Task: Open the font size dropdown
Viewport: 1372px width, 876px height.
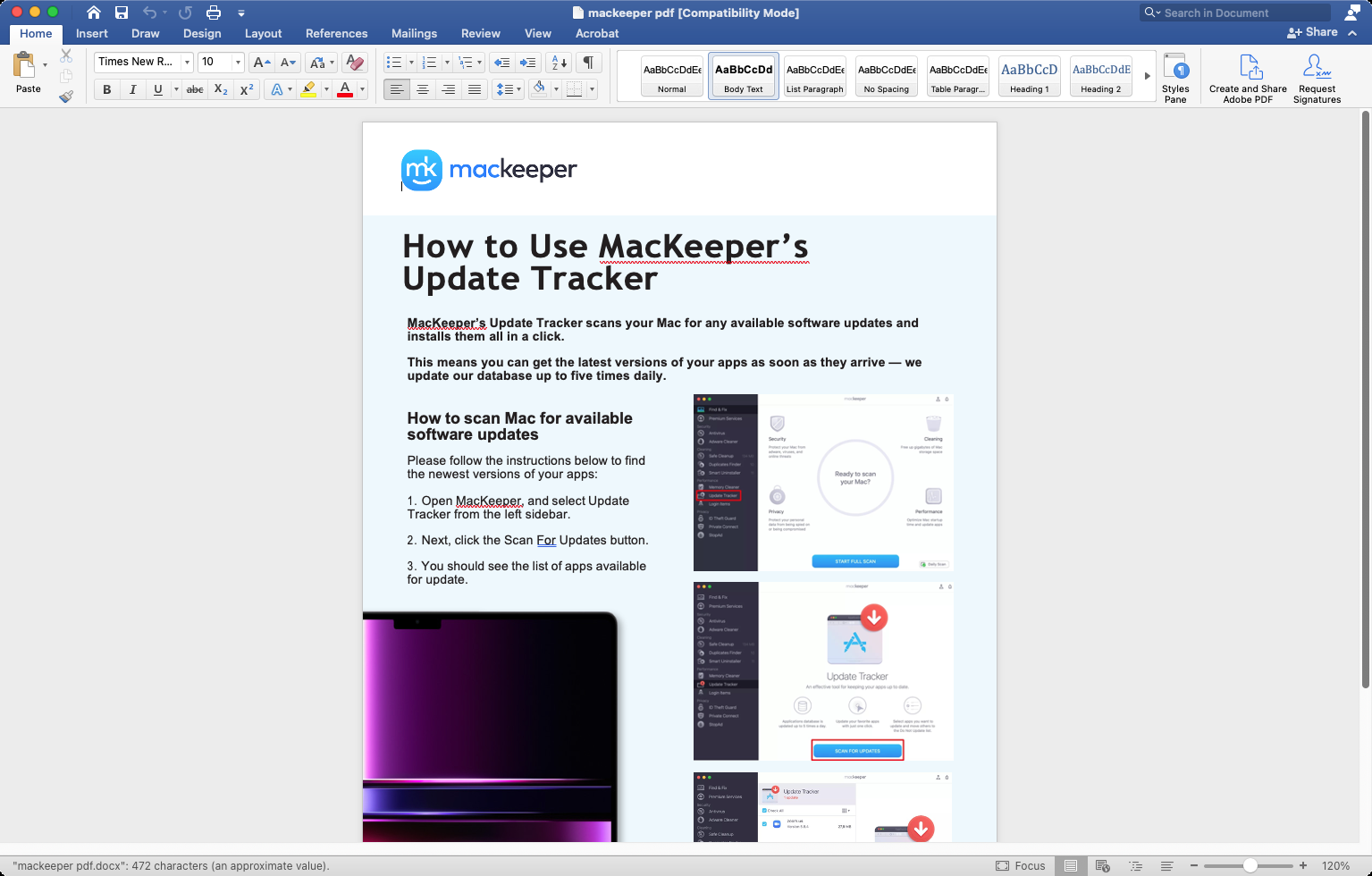Action: (238, 62)
